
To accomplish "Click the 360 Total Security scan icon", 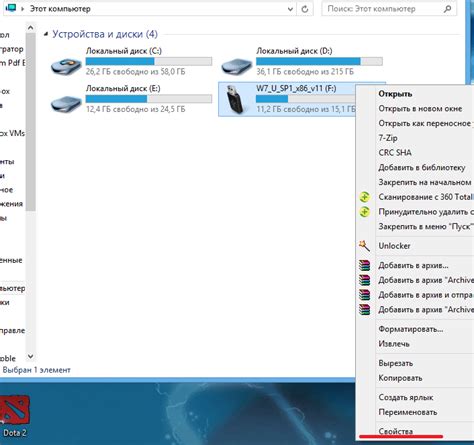I will [x=365, y=197].
